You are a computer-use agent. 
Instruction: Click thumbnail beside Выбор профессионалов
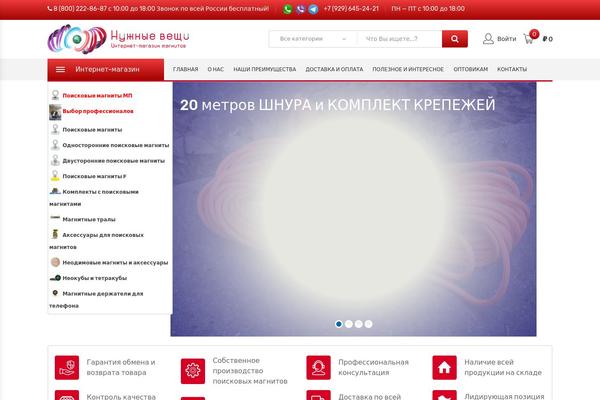pyautogui.click(x=55, y=112)
